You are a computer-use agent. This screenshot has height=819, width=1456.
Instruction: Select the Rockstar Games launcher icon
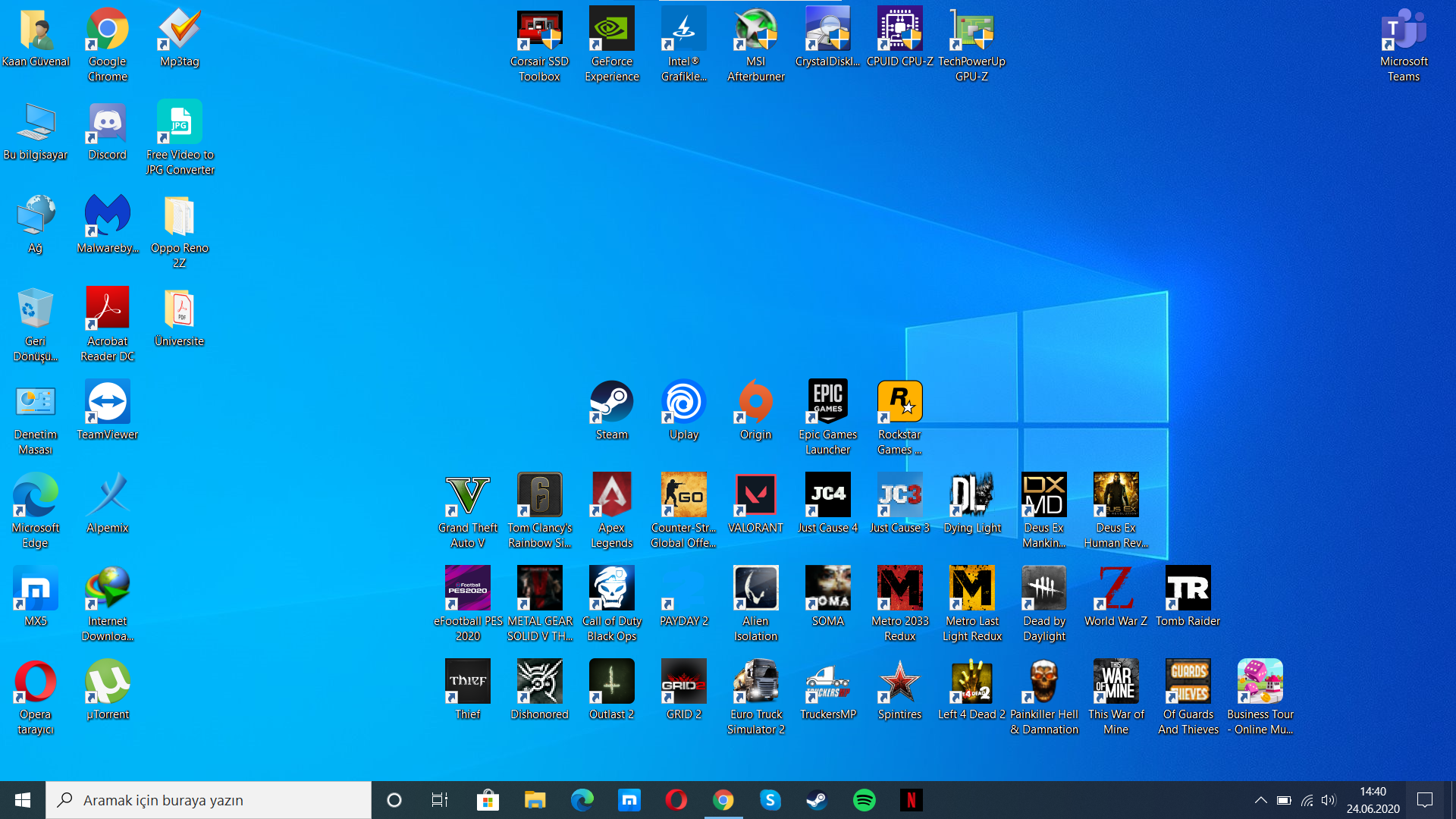[x=899, y=418]
